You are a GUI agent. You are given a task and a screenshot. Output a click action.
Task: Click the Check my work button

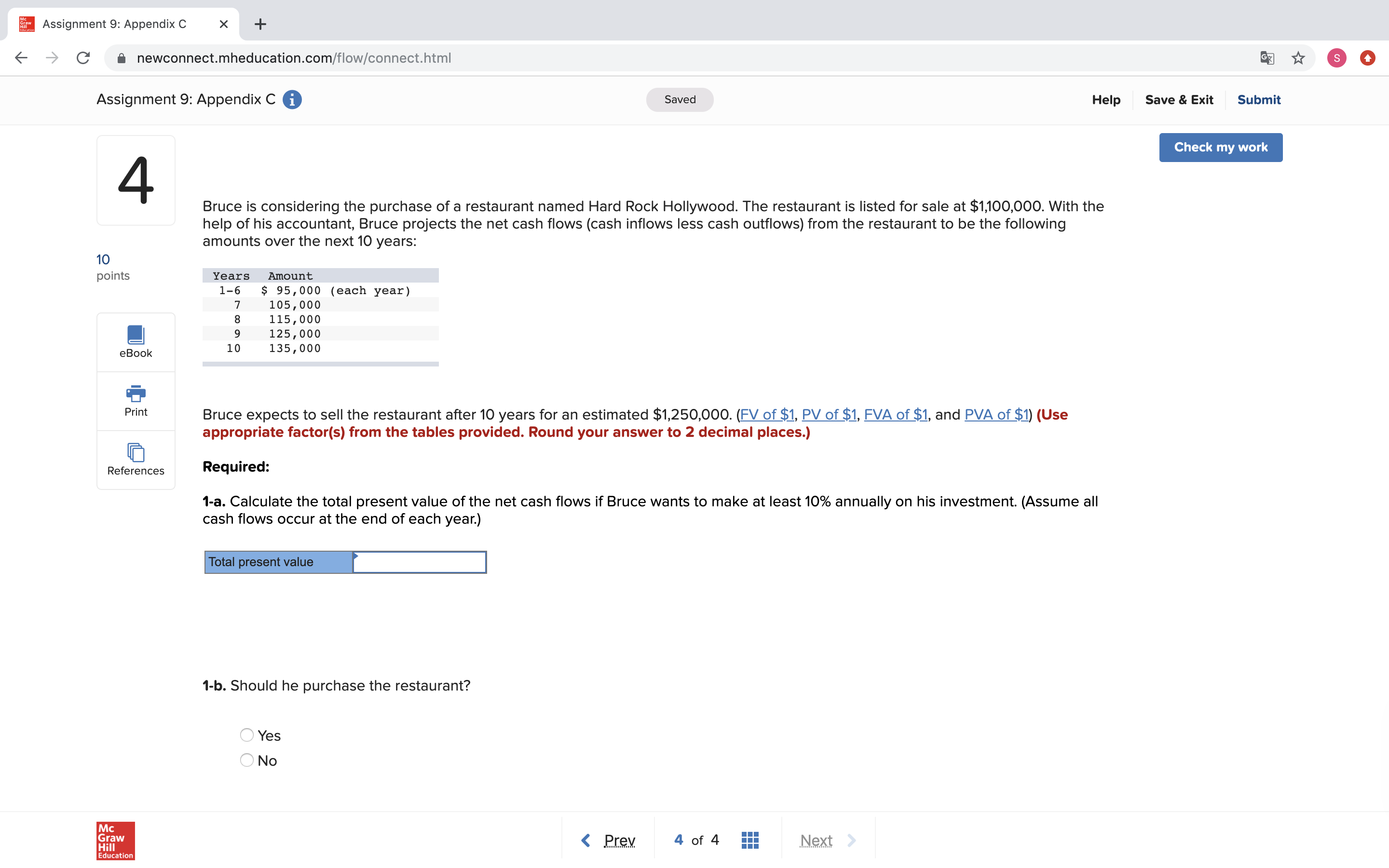coord(1221,147)
